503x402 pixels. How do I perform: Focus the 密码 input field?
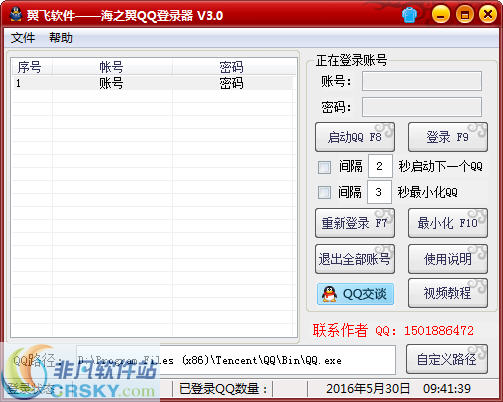point(422,107)
